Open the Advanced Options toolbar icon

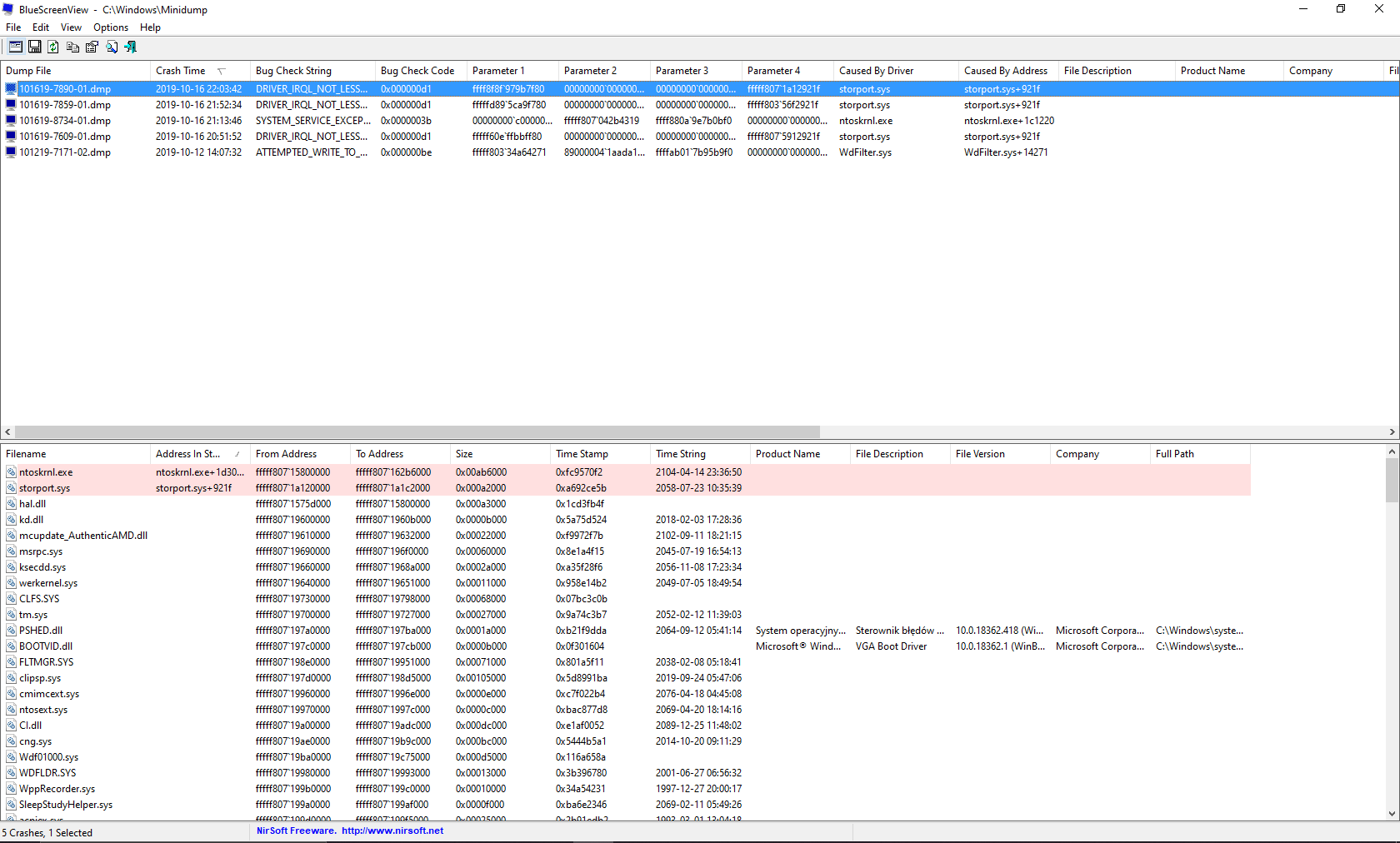[x=16, y=47]
